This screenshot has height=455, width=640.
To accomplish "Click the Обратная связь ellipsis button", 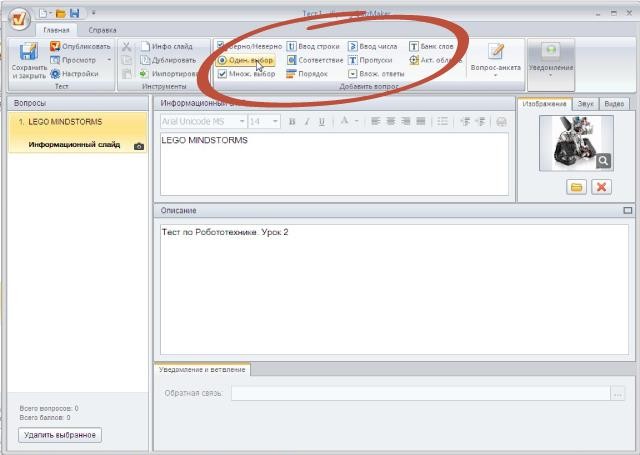I will coord(618,394).
